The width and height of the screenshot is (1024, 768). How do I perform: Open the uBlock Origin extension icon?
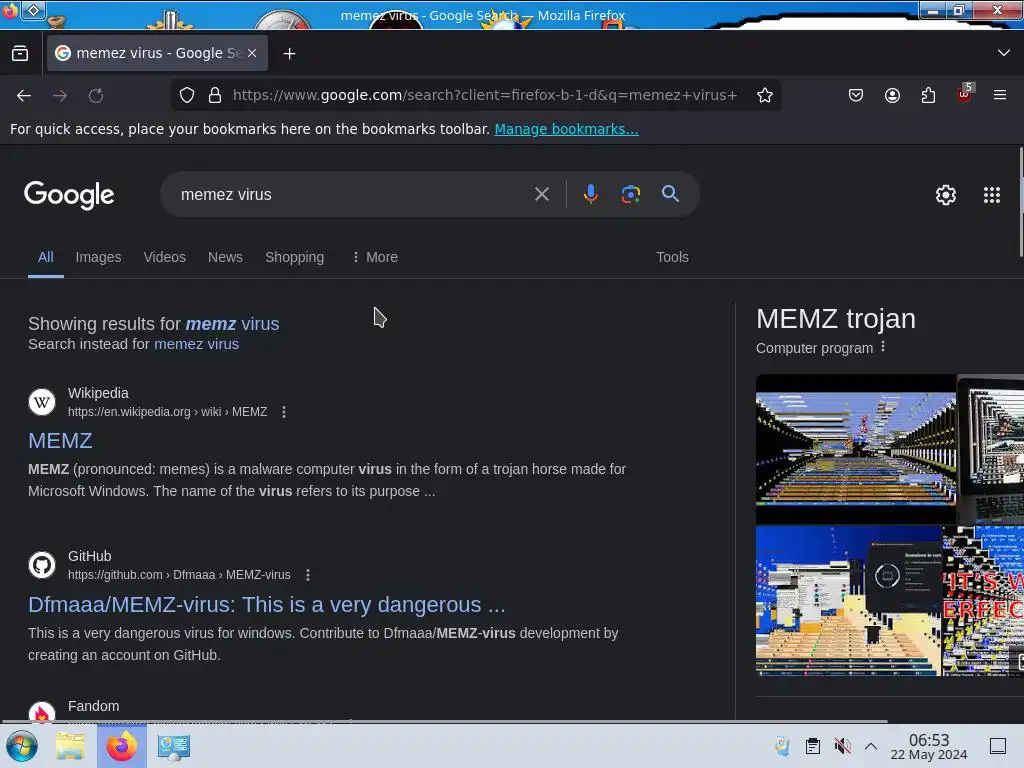tap(965, 94)
